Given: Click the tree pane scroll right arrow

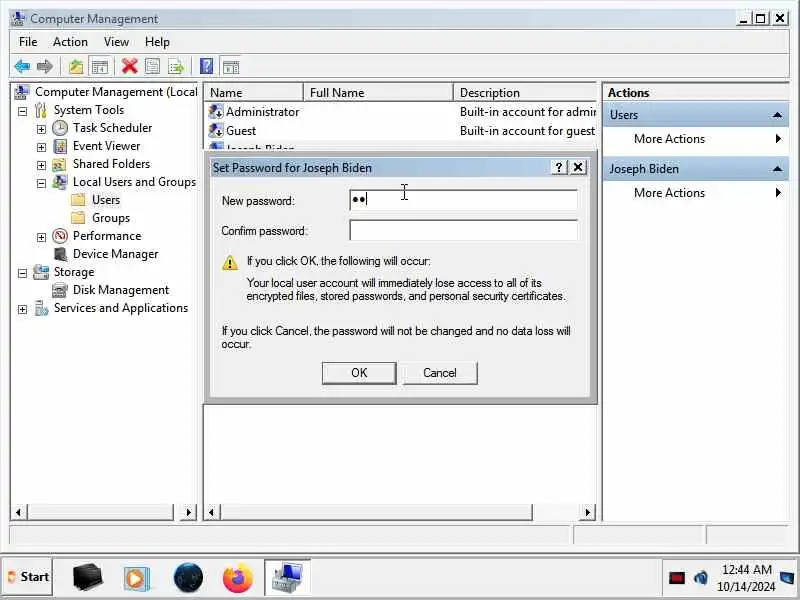Looking at the screenshot, I should [188, 512].
